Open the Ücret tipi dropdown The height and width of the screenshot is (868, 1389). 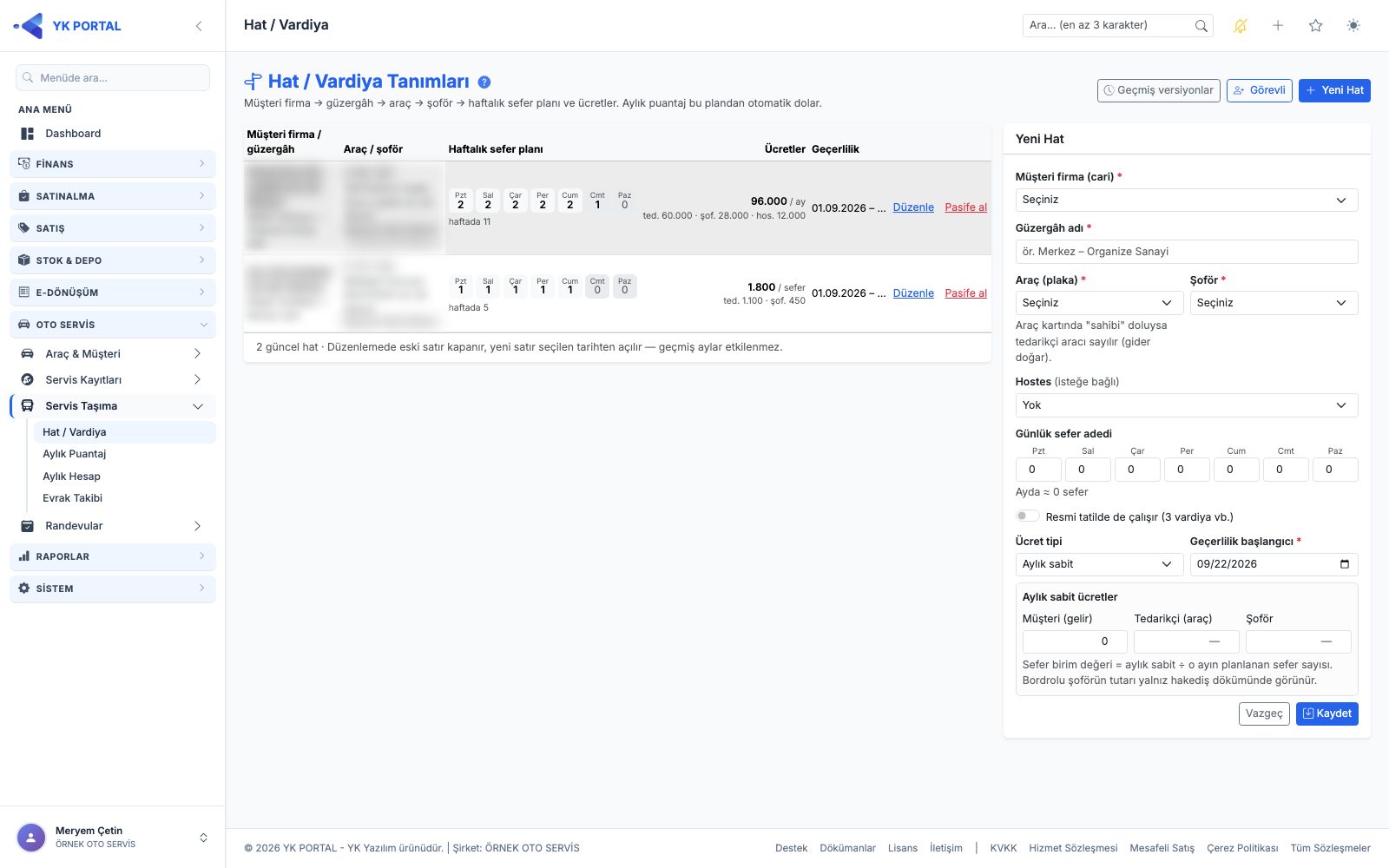tap(1099, 564)
